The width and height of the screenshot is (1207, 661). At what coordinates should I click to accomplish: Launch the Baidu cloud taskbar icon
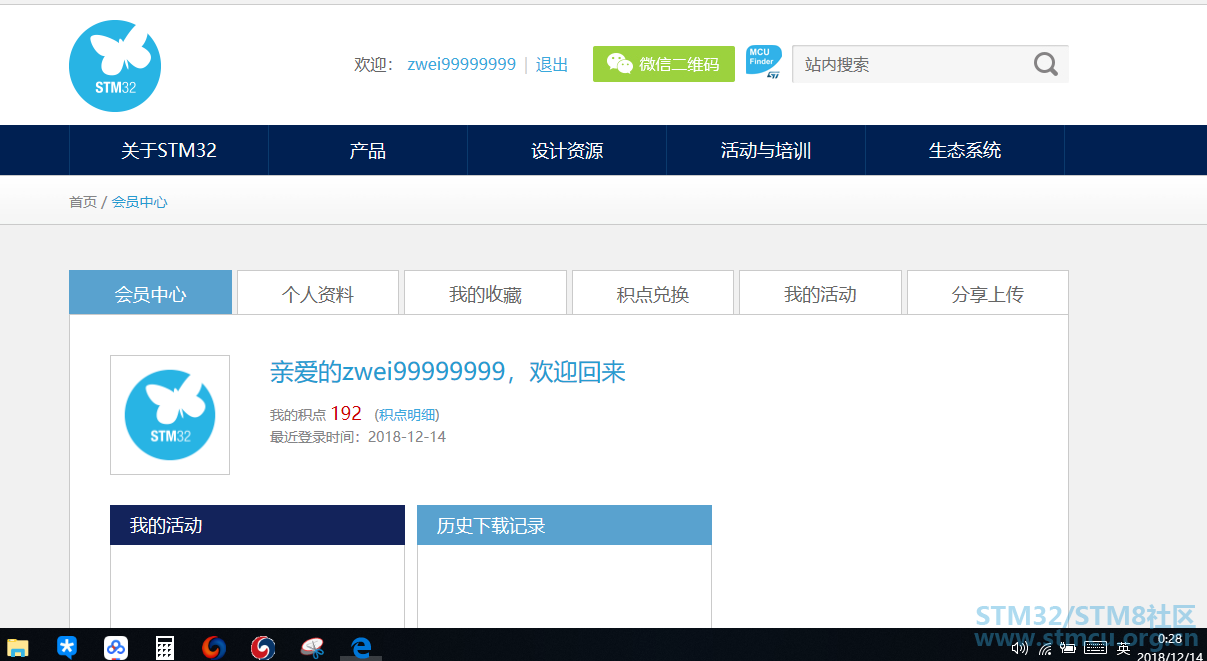click(x=116, y=647)
